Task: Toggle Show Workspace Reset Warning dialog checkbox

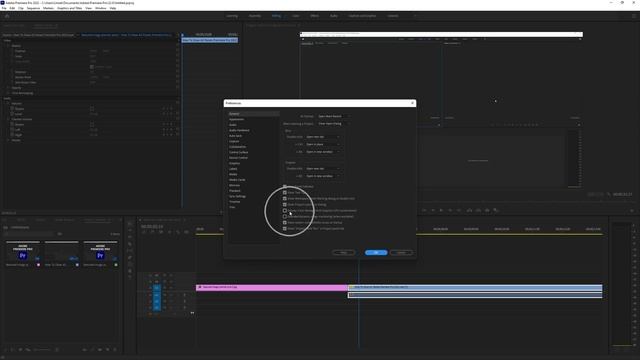Action: click(x=285, y=198)
